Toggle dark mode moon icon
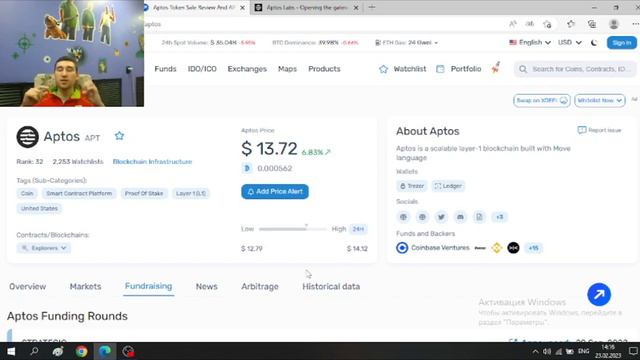This screenshot has width=640, height=360. point(594,42)
